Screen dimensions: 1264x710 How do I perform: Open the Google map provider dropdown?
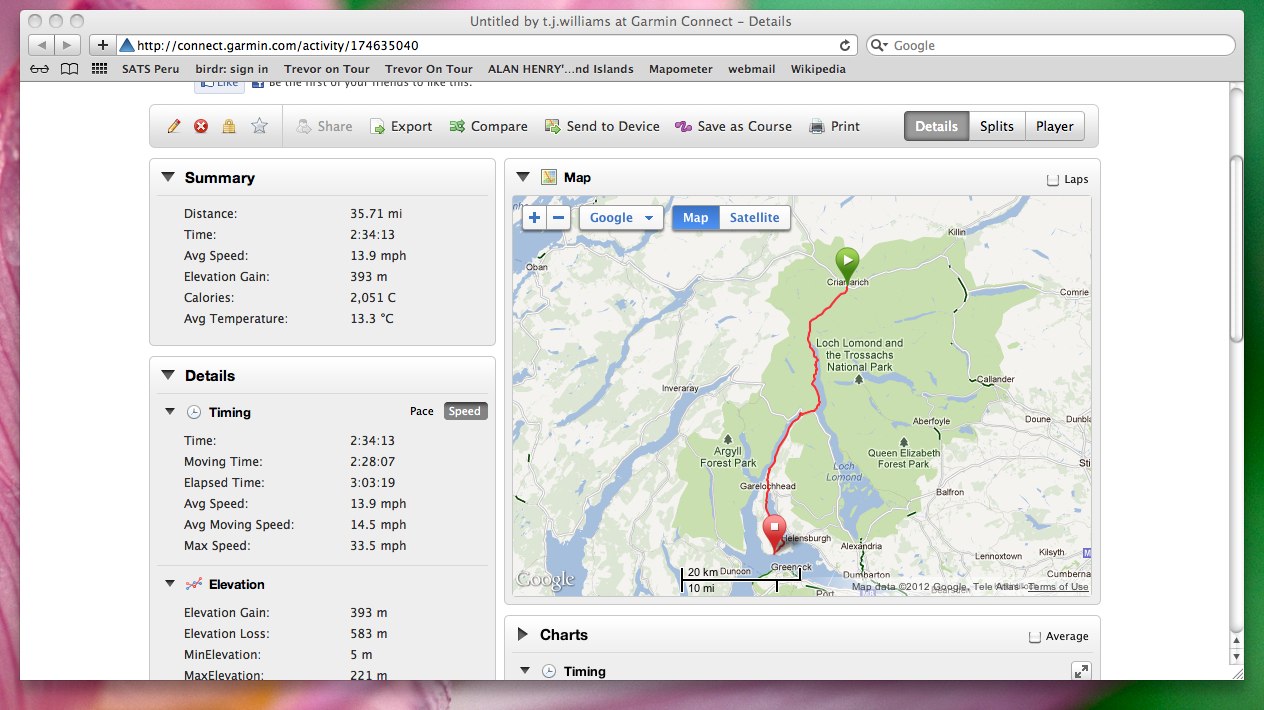click(620, 218)
